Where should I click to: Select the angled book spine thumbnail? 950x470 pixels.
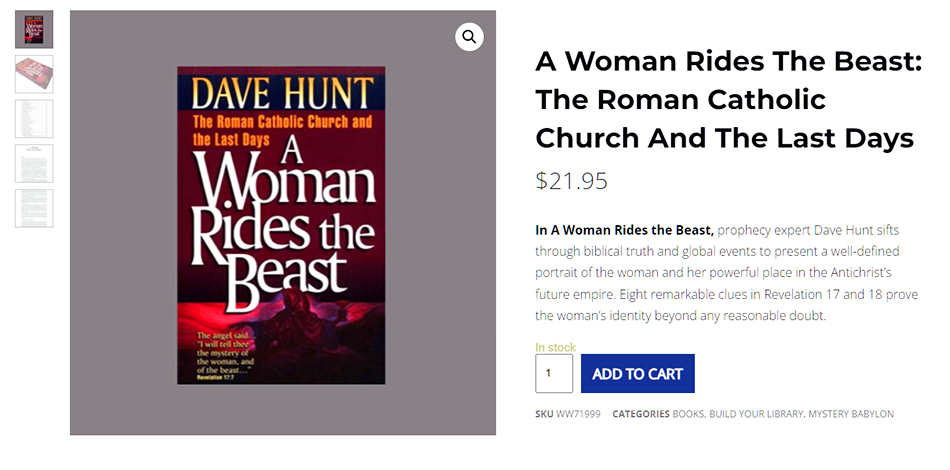[x=34, y=74]
